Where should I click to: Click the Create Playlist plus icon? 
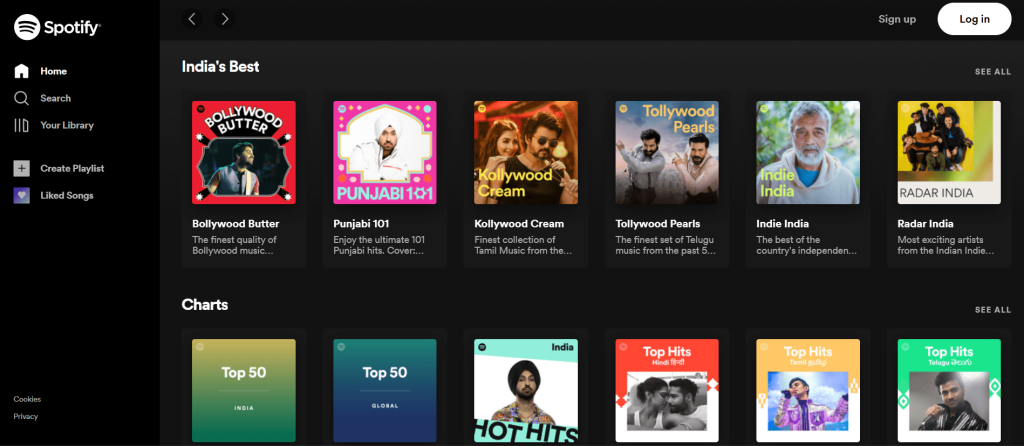(22, 168)
